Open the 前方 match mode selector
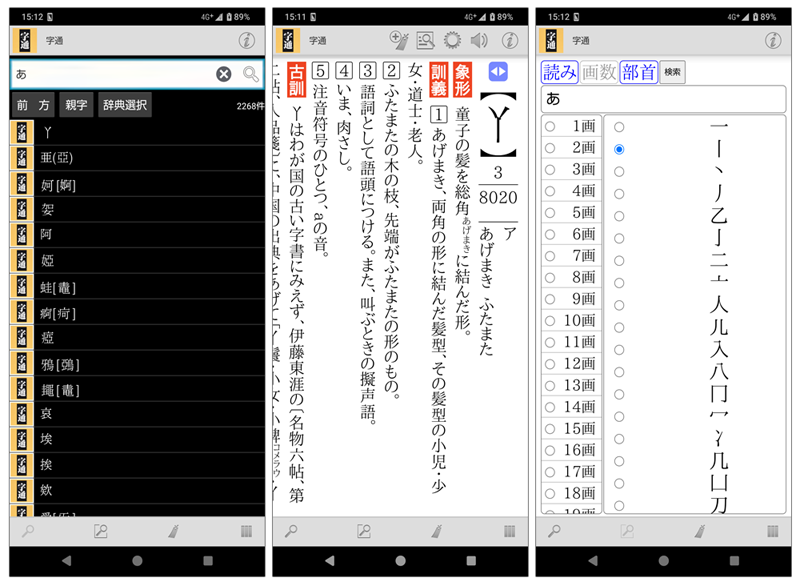This screenshot has height=582, width=800. pos(34,106)
